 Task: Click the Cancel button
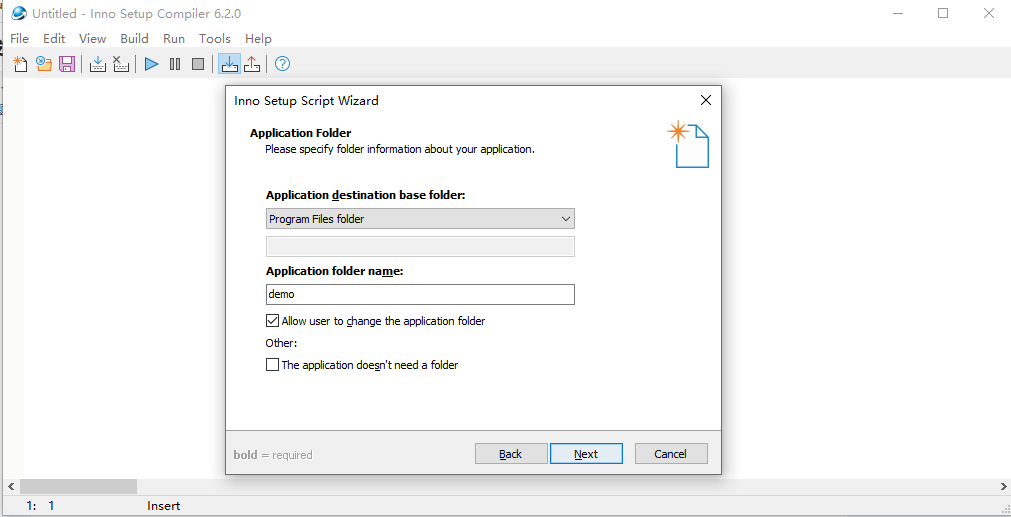click(671, 454)
